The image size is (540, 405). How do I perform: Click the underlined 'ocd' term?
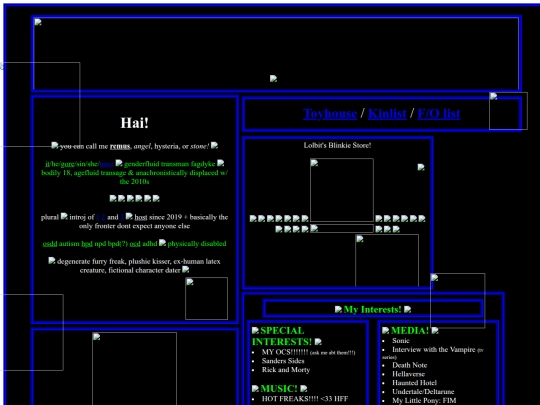click(135, 243)
